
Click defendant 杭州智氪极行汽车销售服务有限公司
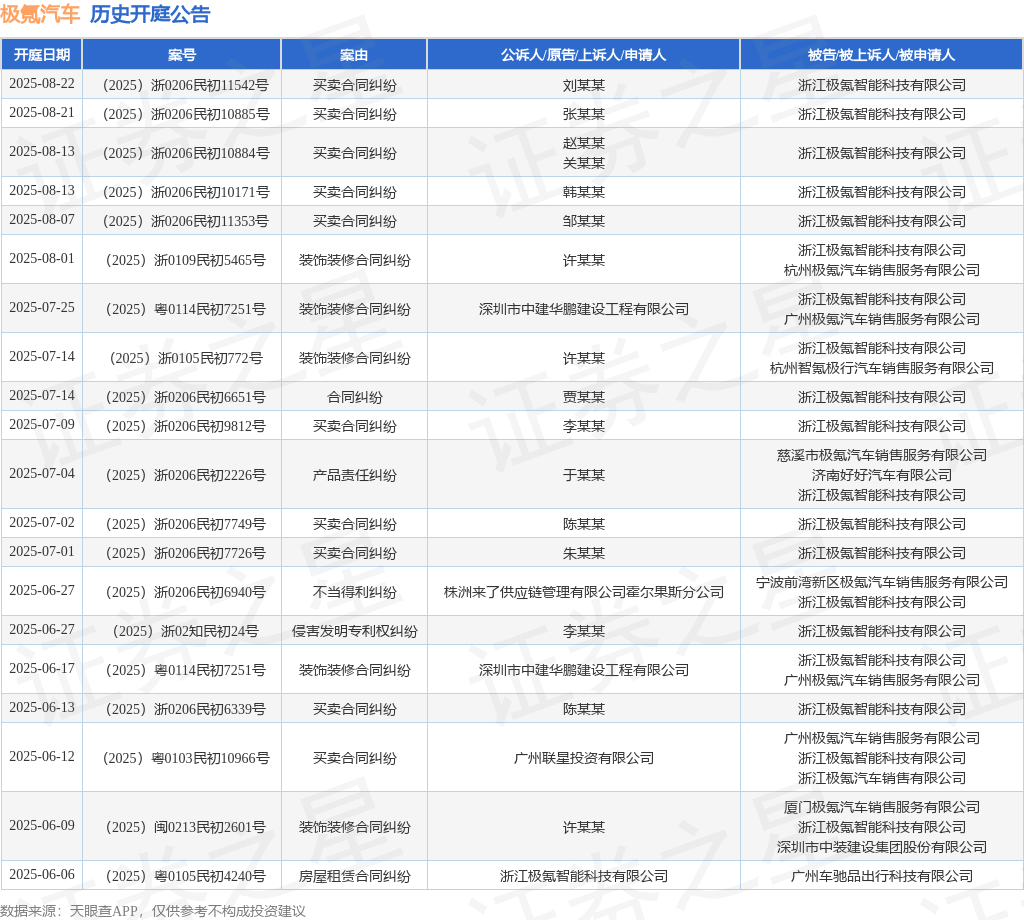(882, 368)
